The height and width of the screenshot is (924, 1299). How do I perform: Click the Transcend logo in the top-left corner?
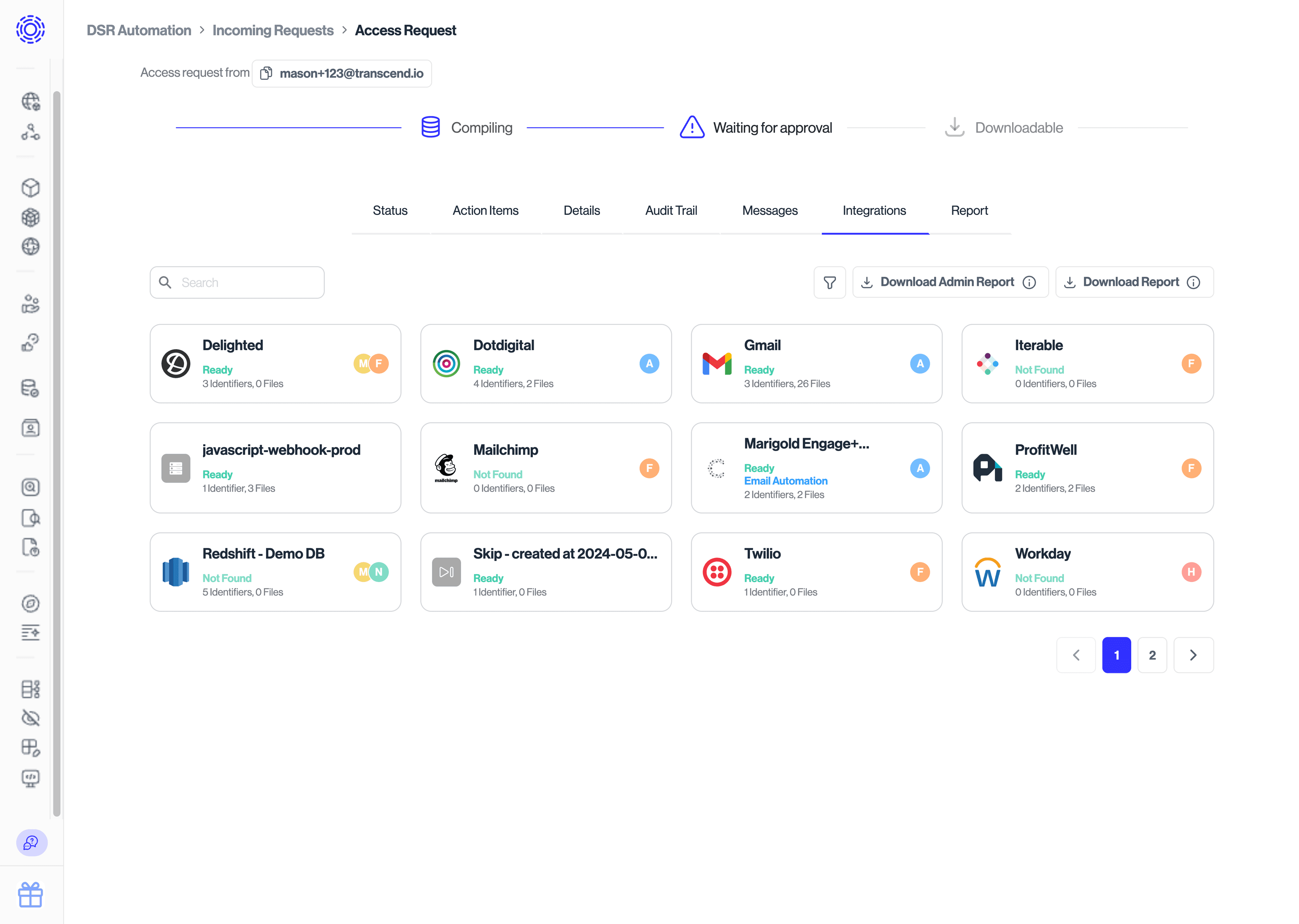pos(29,29)
